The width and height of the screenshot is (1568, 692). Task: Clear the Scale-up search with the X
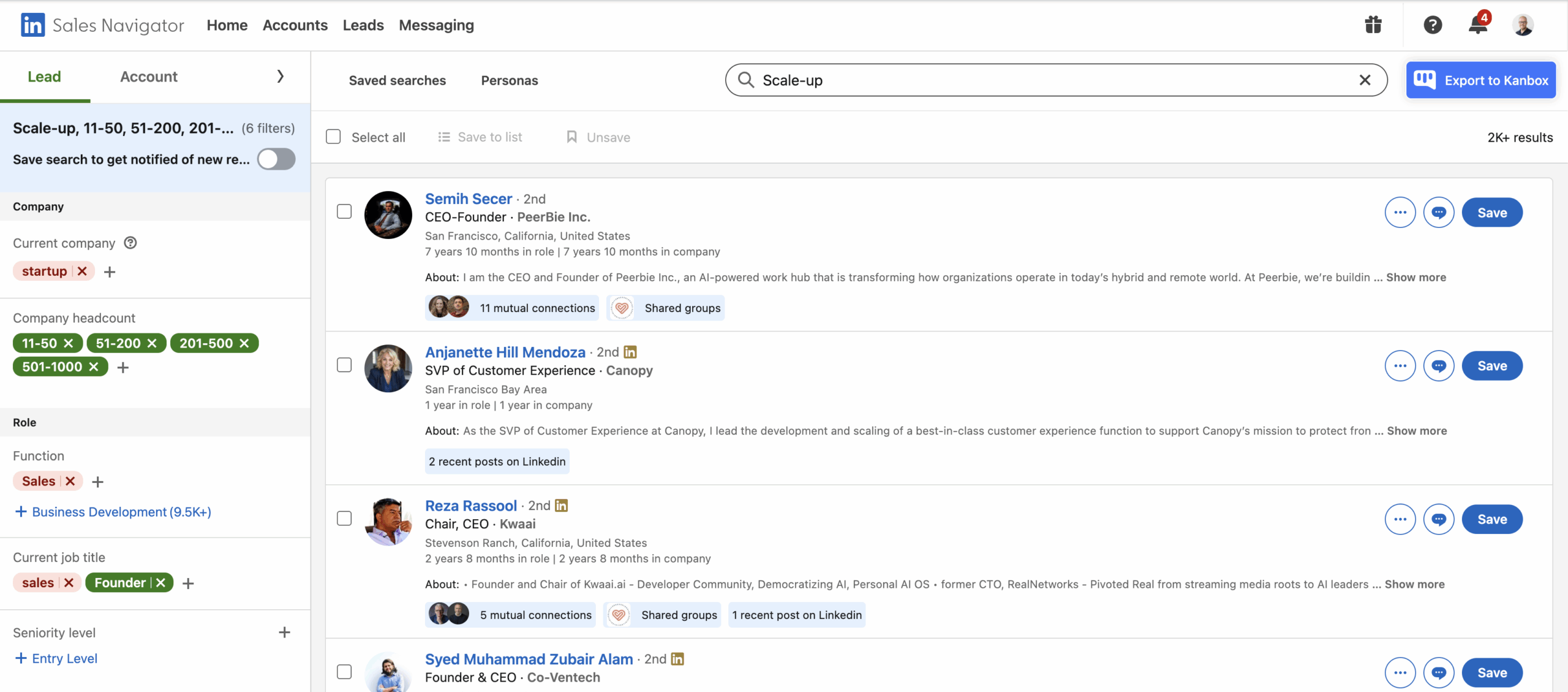[x=1365, y=80]
